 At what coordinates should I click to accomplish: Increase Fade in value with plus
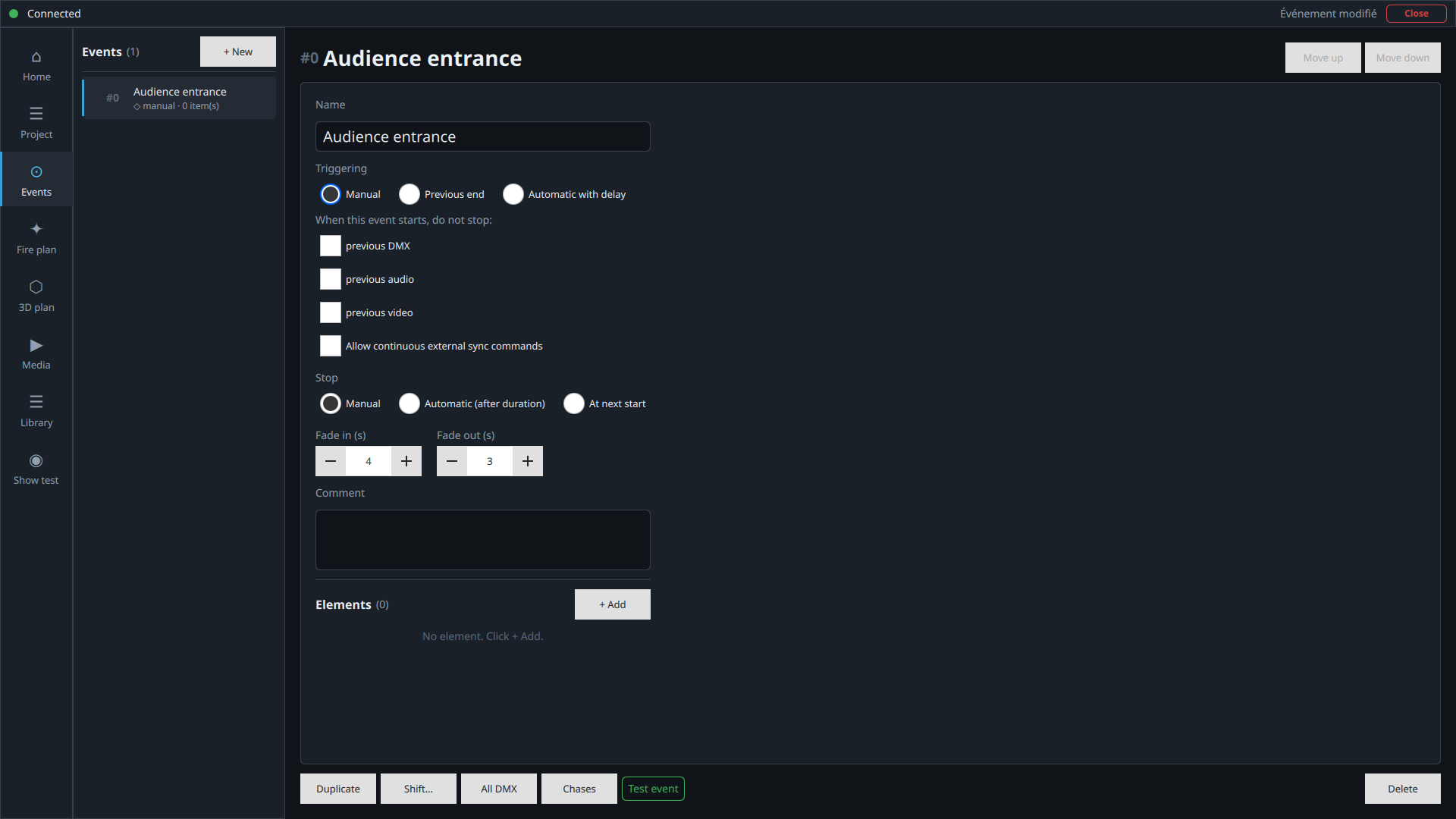click(x=406, y=461)
